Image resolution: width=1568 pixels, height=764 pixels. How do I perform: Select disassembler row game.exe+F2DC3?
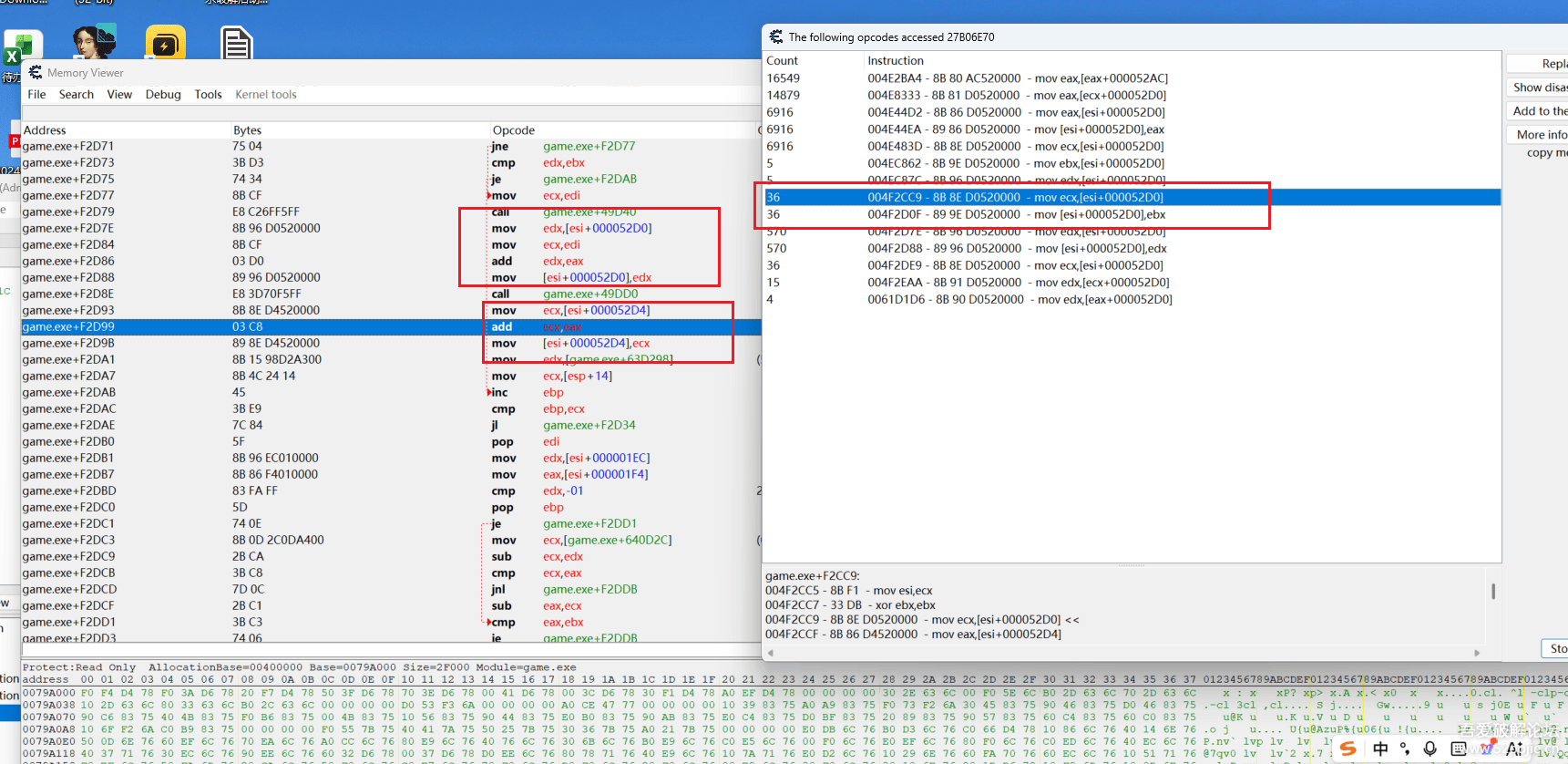(x=392, y=540)
